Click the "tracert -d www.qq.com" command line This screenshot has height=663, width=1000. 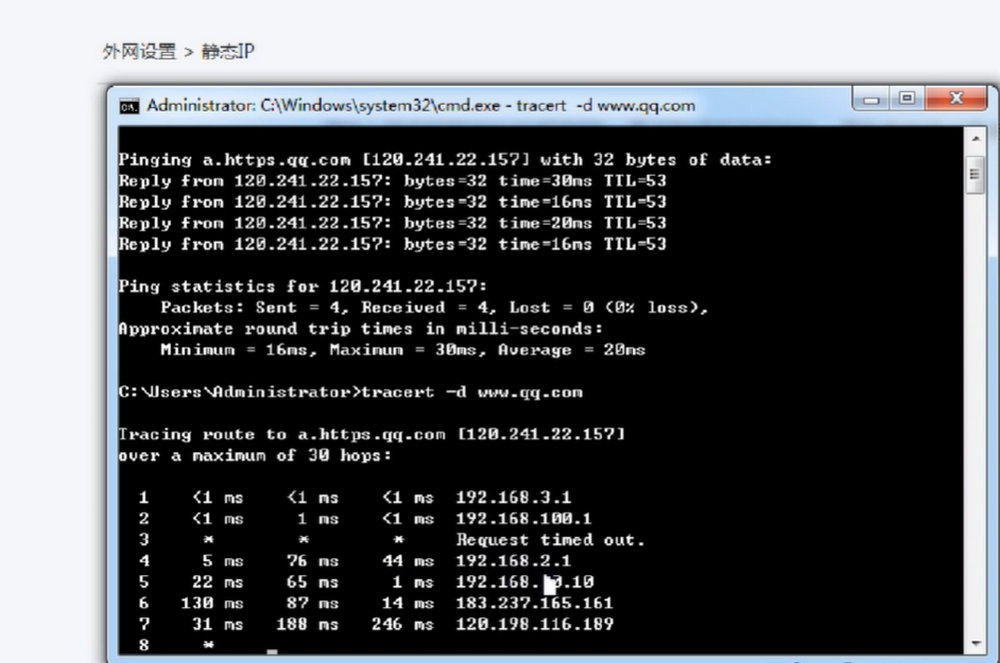click(470, 392)
